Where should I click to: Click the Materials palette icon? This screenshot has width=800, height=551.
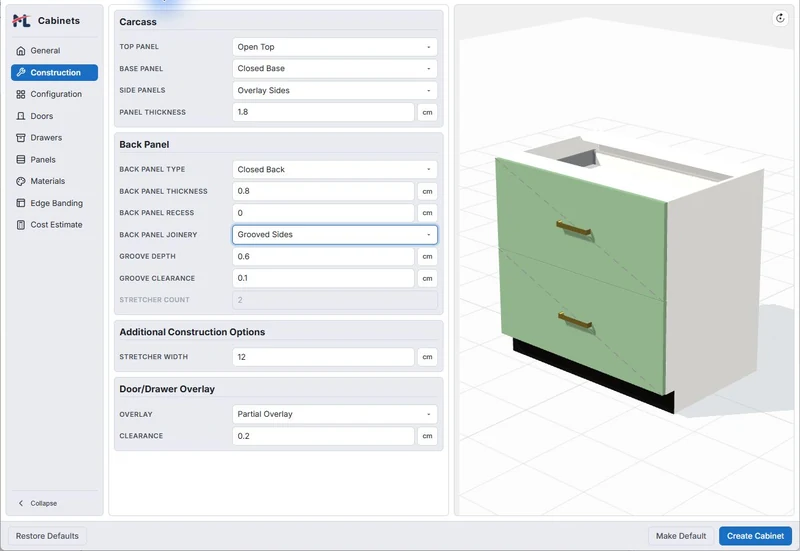20,181
